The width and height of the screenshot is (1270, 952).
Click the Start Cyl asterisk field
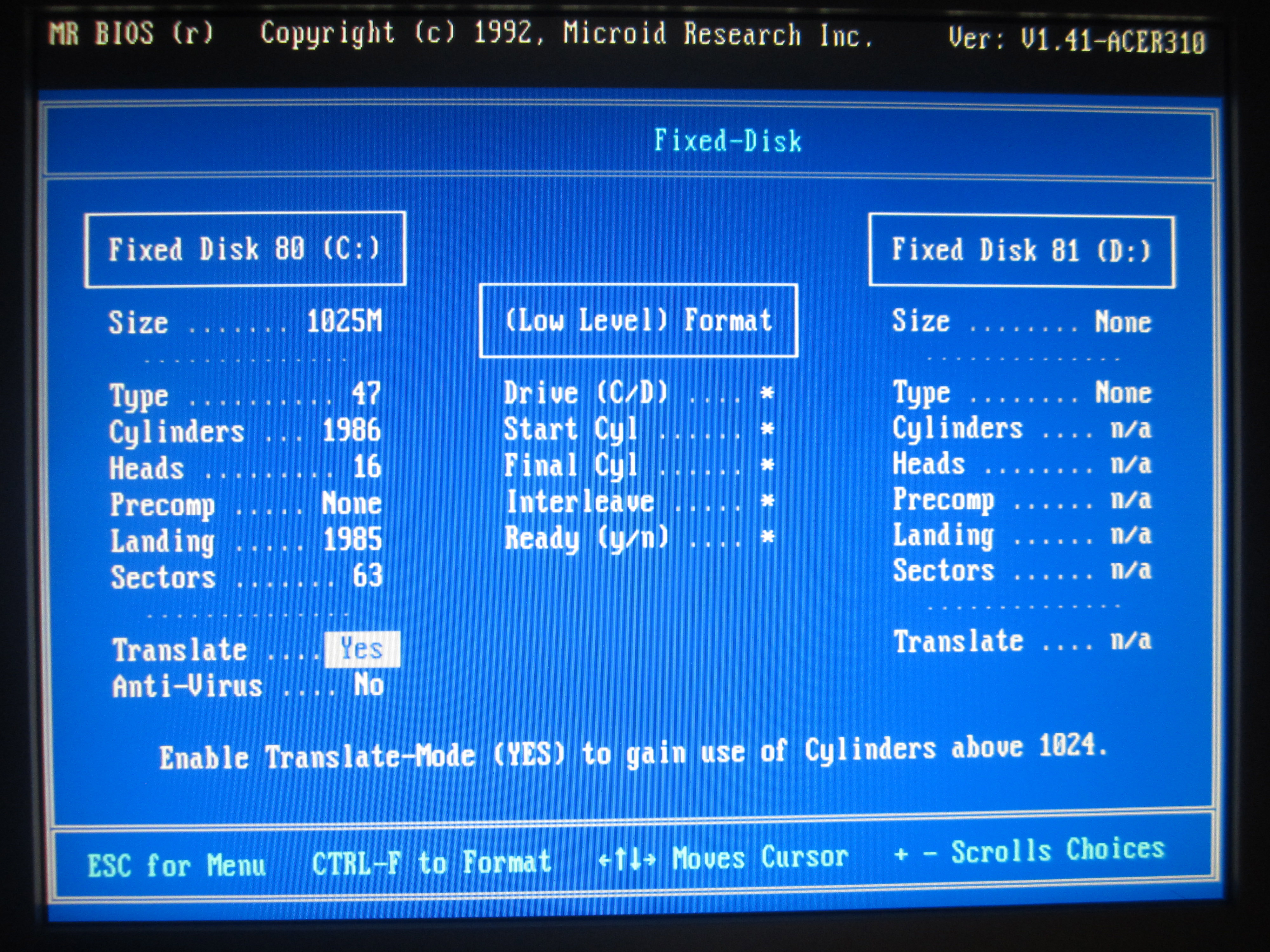pyautogui.click(x=767, y=429)
